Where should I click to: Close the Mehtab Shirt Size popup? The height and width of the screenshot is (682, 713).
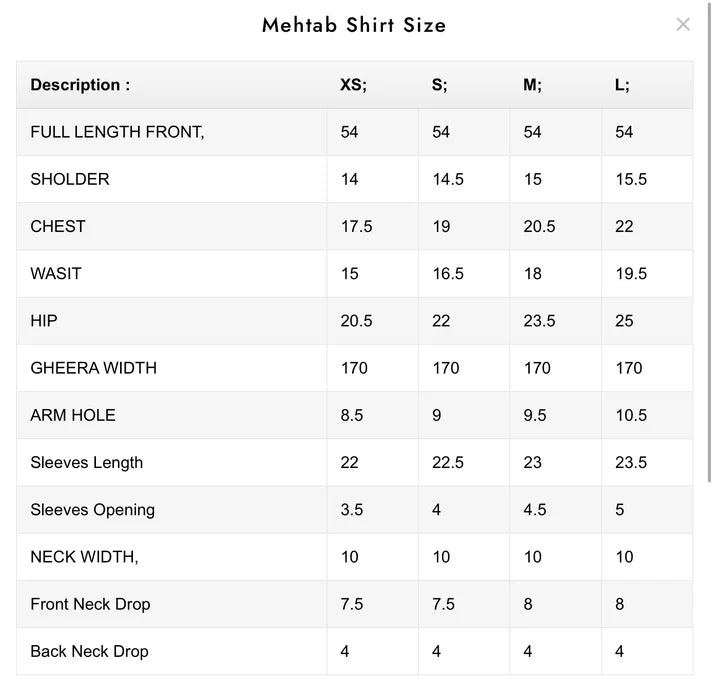683,24
